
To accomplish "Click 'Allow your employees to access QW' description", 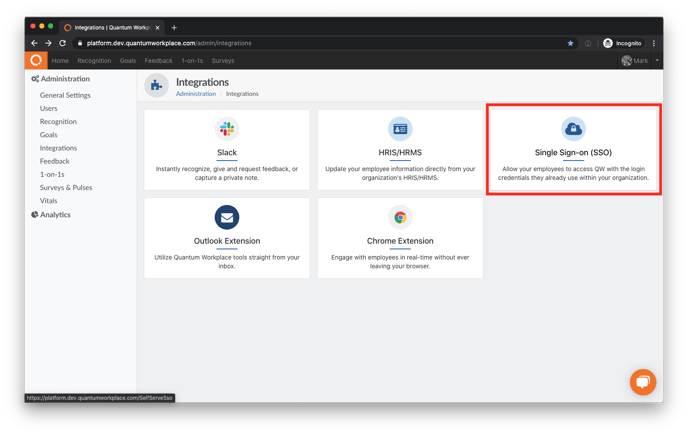I will (x=573, y=173).
